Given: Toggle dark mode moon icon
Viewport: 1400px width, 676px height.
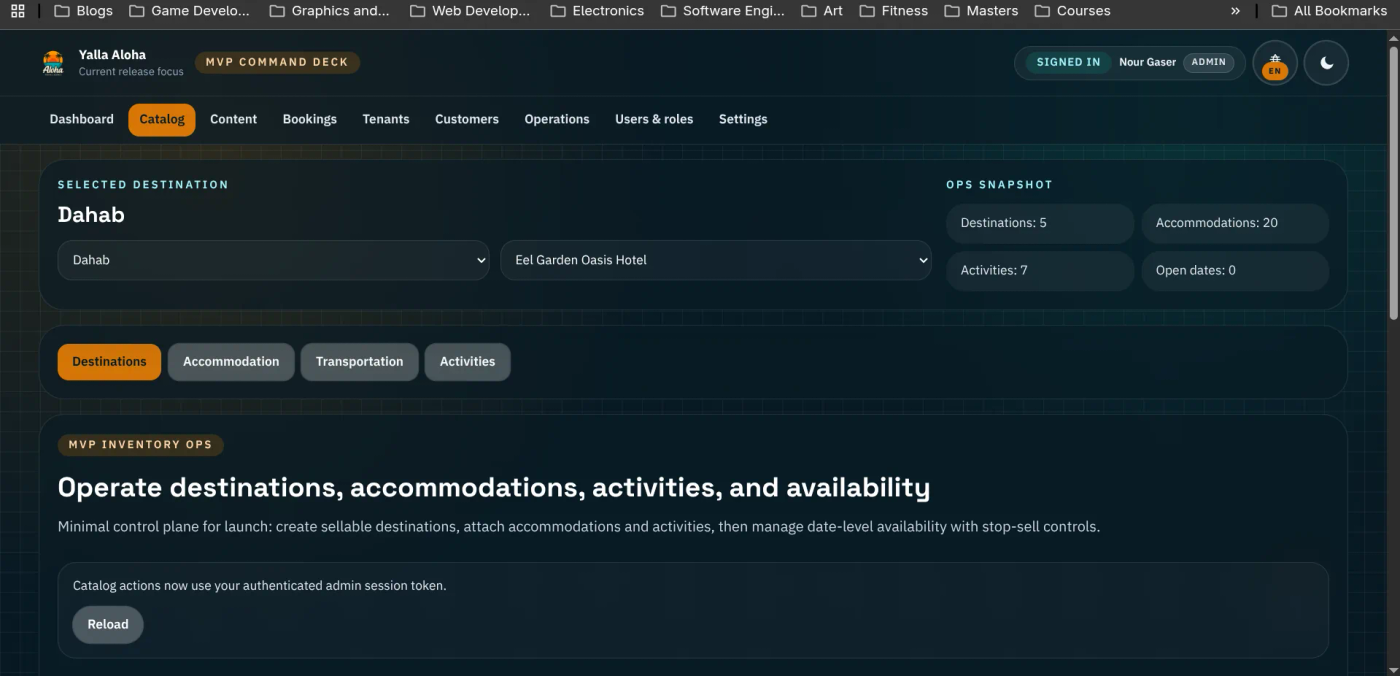Looking at the screenshot, I should click(1326, 63).
